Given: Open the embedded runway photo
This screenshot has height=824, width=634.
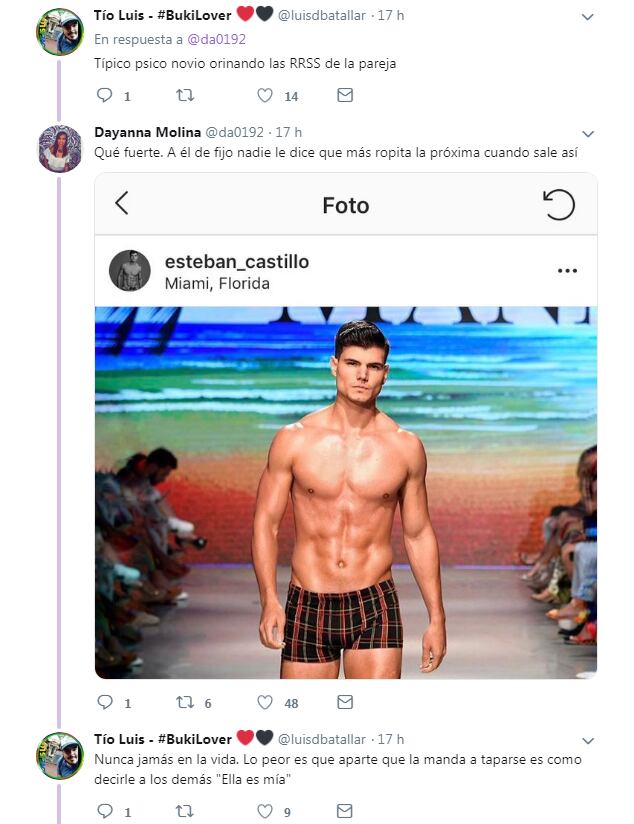Looking at the screenshot, I should (346, 492).
